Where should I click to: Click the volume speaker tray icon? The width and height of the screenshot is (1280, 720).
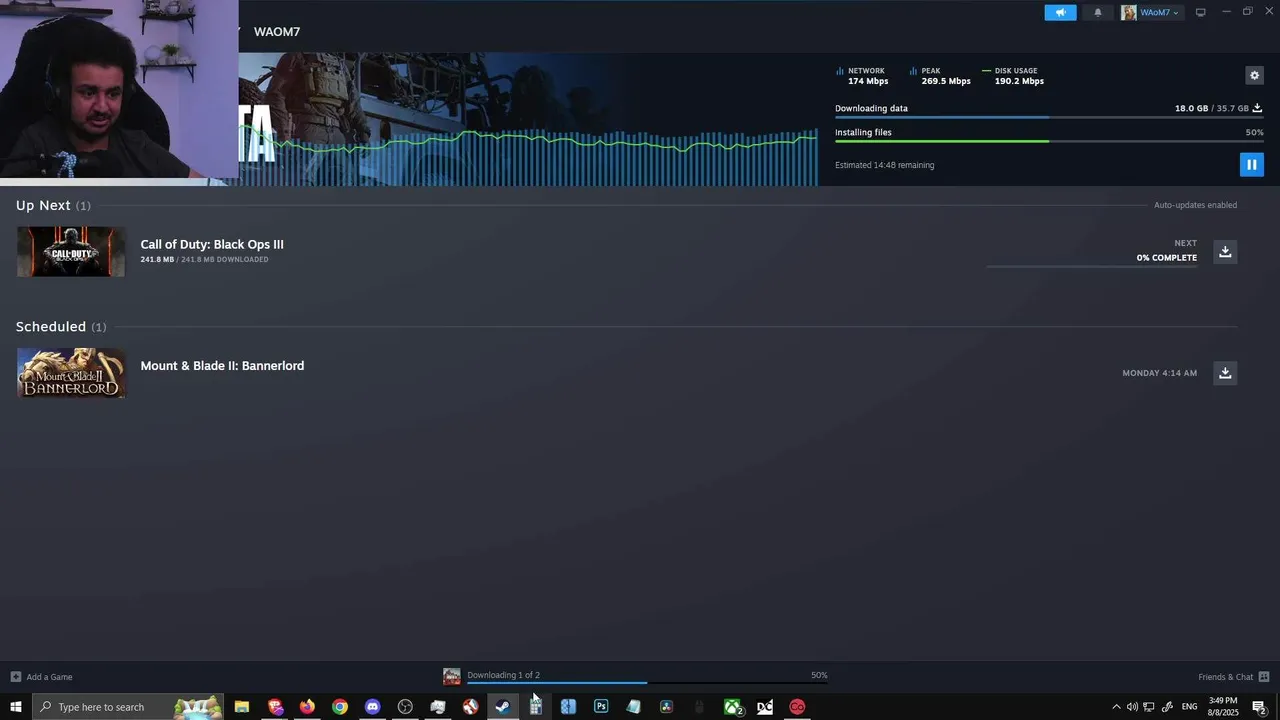coord(1132,707)
